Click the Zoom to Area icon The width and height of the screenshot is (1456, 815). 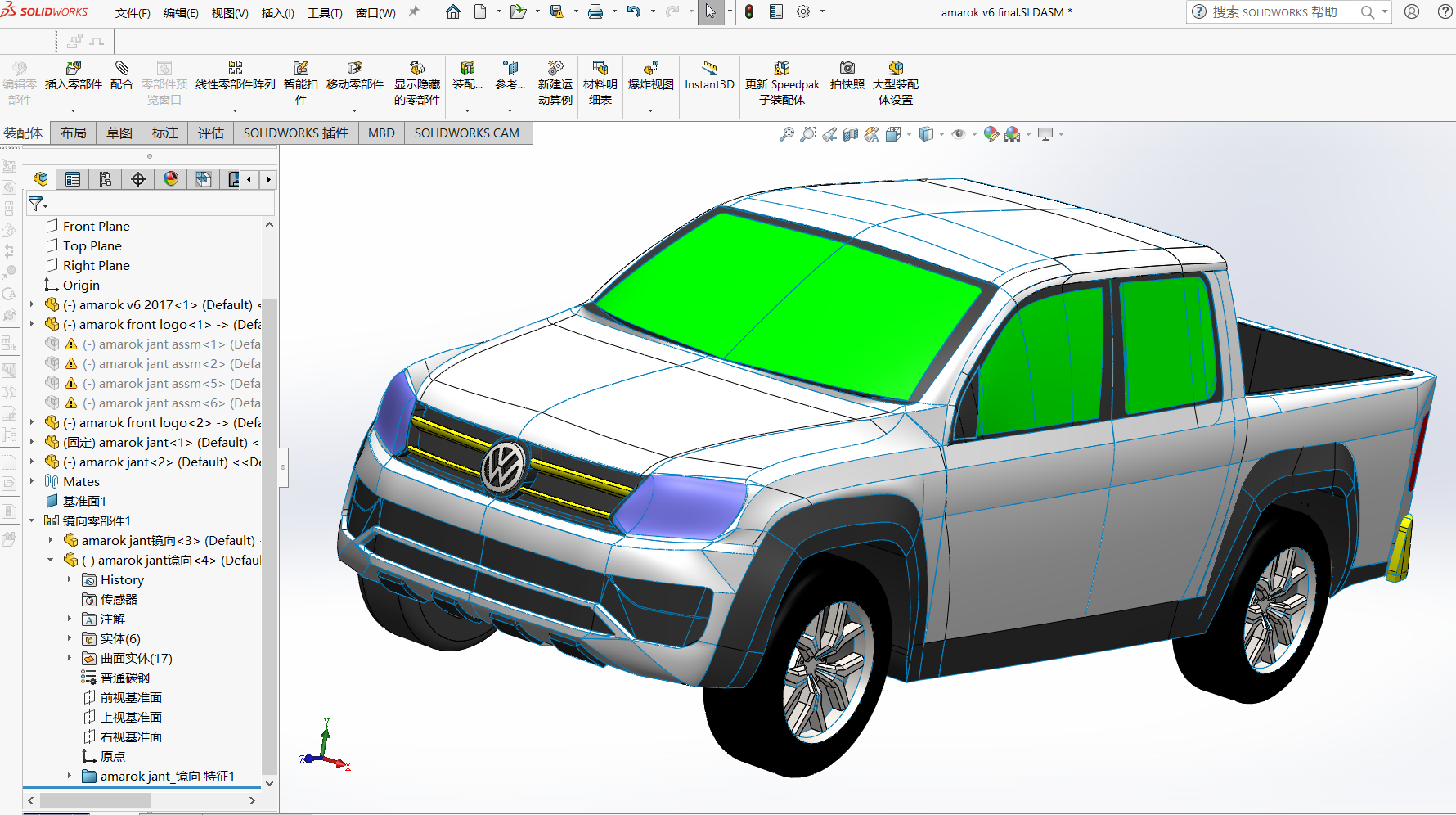coord(808,134)
